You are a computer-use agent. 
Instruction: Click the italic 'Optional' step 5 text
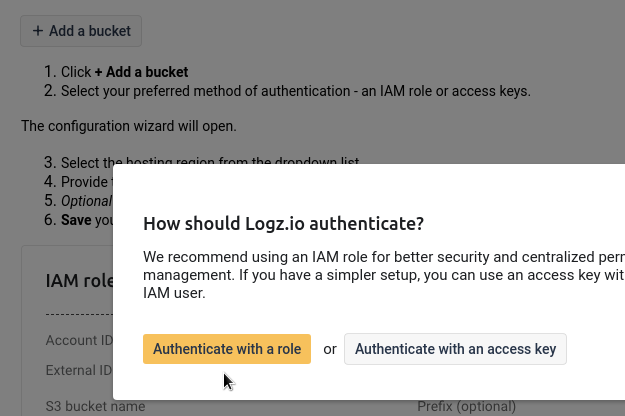tap(86, 201)
